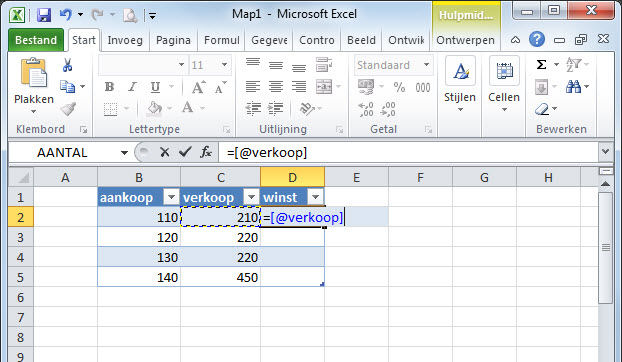Decrease decimal places
This screenshot has height=362, width=622.
pyautogui.click(x=388, y=109)
